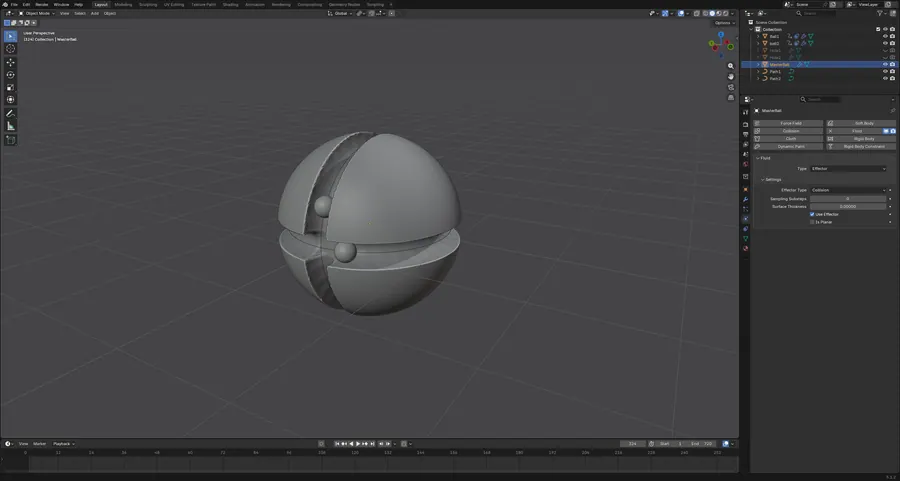The height and width of the screenshot is (481, 900).
Task: Open the Edit menu
Action: [x=26, y=5]
